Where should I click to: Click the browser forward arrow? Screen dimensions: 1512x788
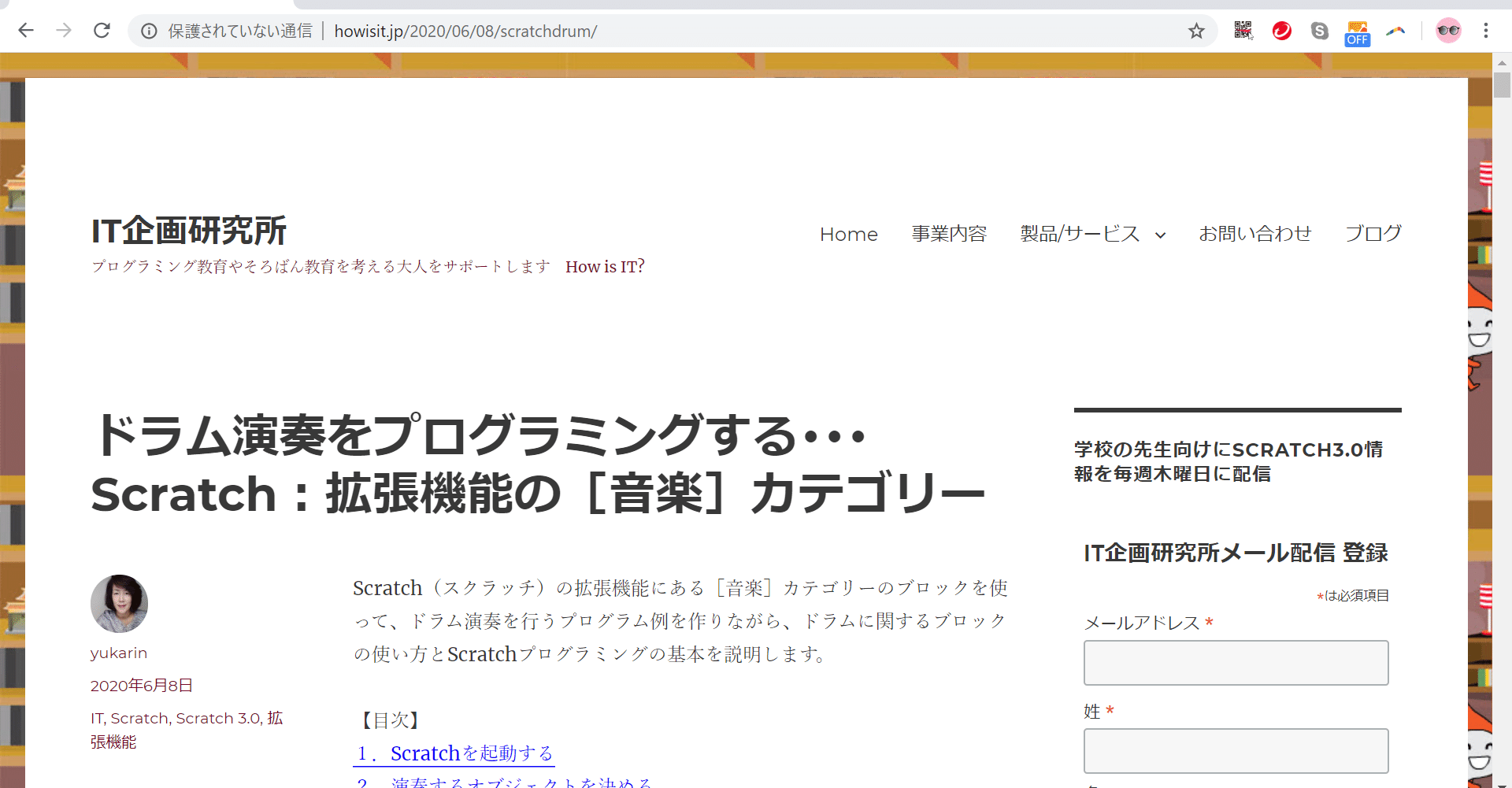coord(64,31)
